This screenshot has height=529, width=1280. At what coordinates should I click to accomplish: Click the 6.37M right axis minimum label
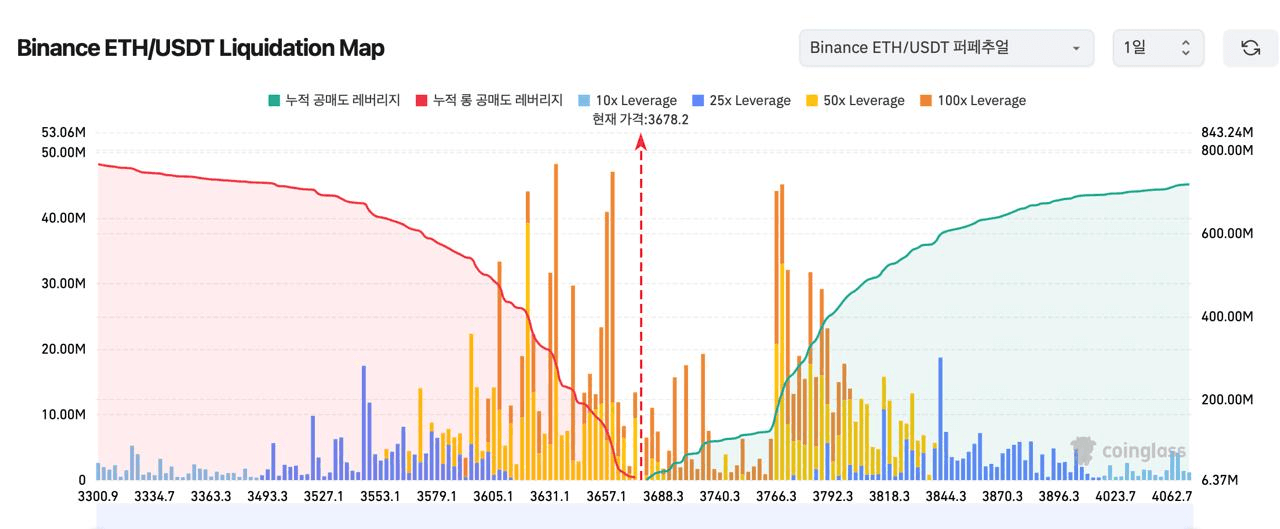1220,480
